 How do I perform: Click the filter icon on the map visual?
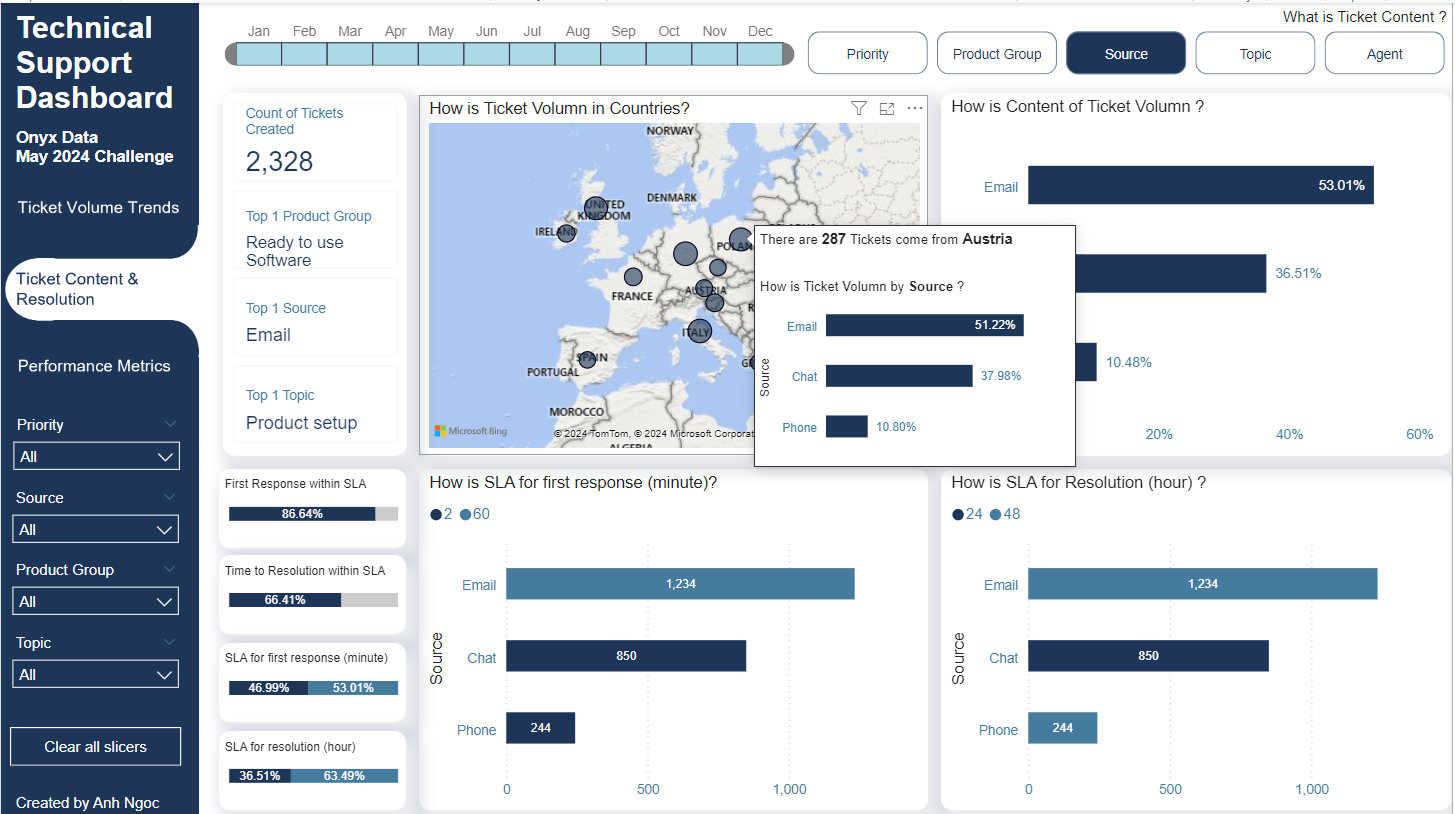pos(858,108)
